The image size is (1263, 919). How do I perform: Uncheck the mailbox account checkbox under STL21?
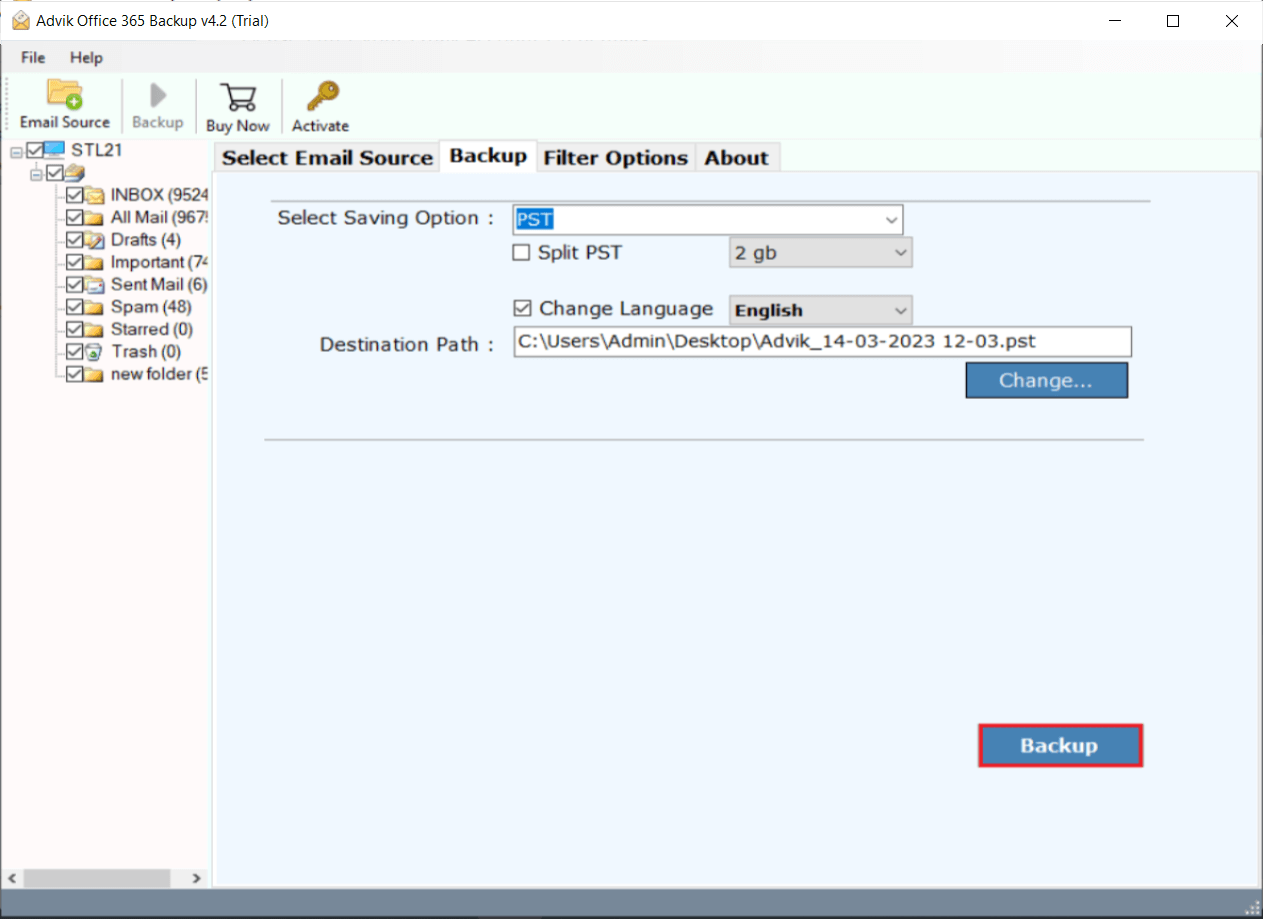pyautogui.click(x=55, y=173)
